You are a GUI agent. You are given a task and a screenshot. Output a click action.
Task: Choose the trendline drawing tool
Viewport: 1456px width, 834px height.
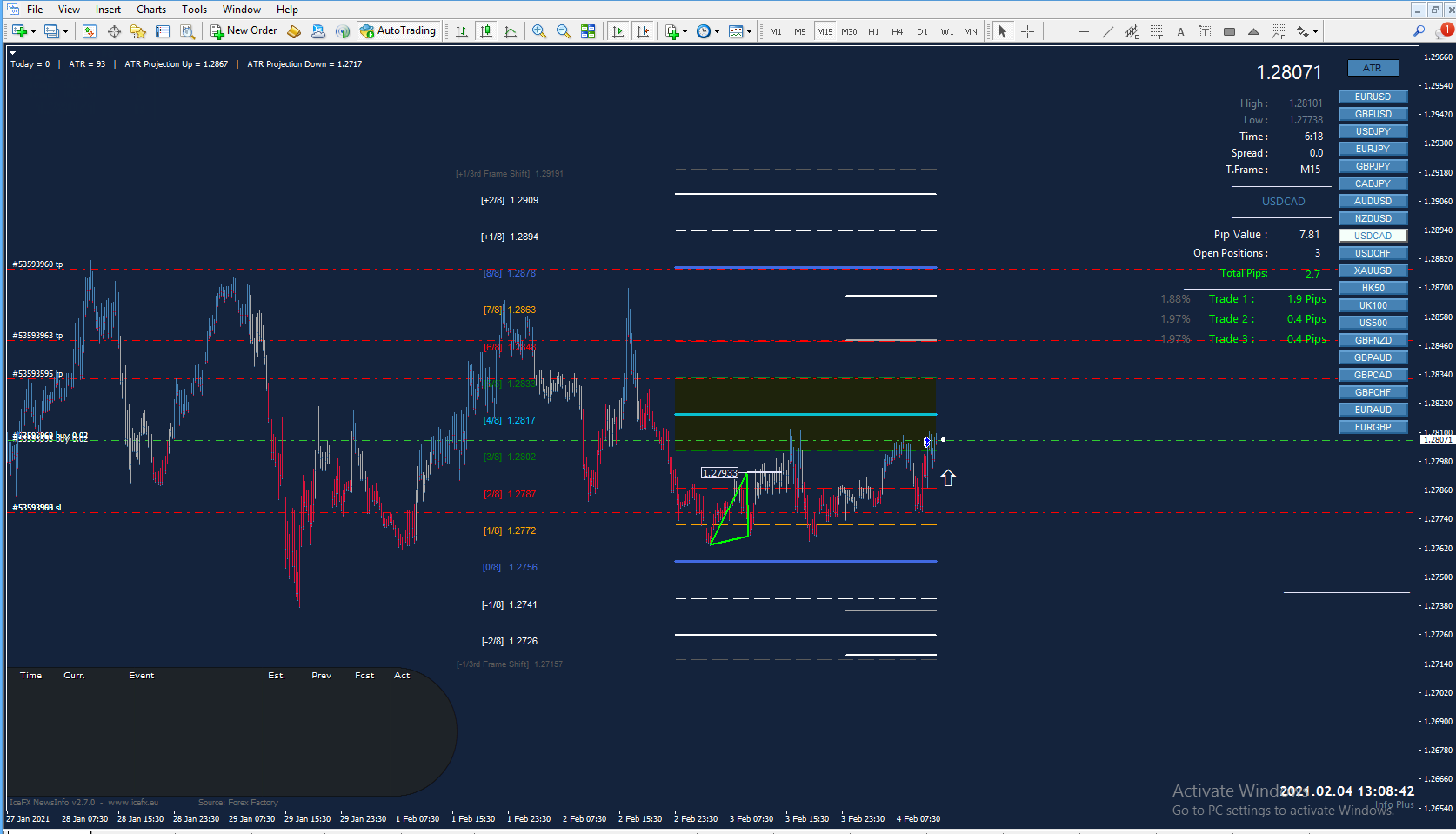pos(1107,31)
